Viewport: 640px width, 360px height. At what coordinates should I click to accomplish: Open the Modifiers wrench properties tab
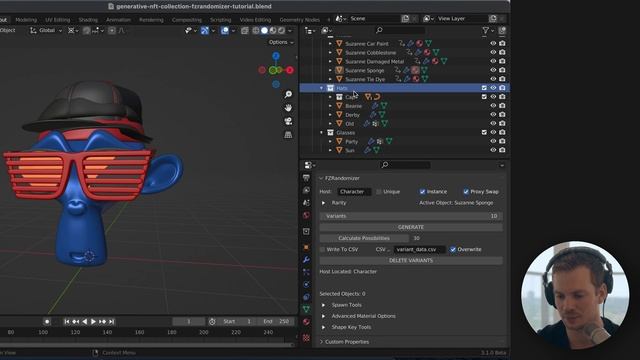click(306, 260)
